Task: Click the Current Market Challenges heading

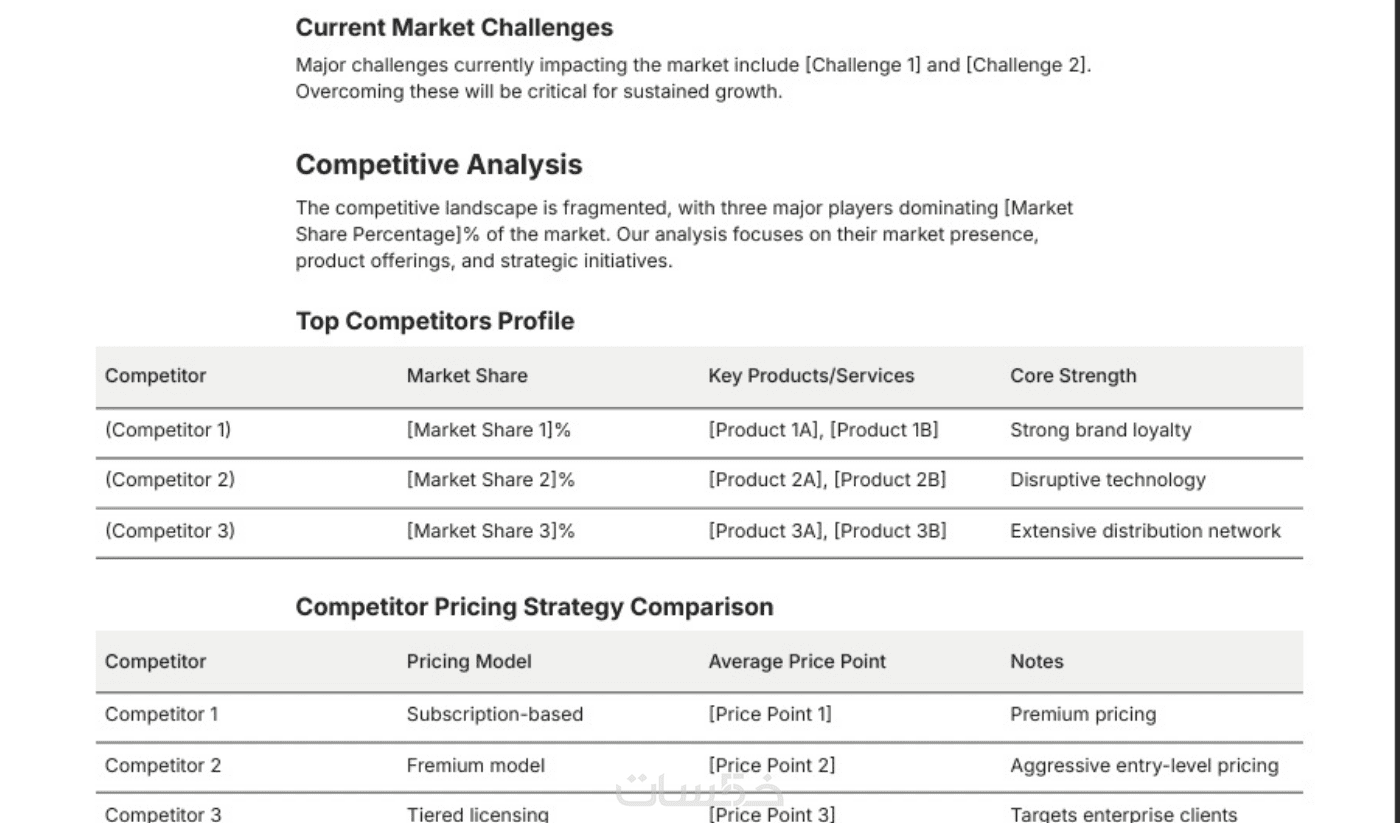Action: point(454,27)
